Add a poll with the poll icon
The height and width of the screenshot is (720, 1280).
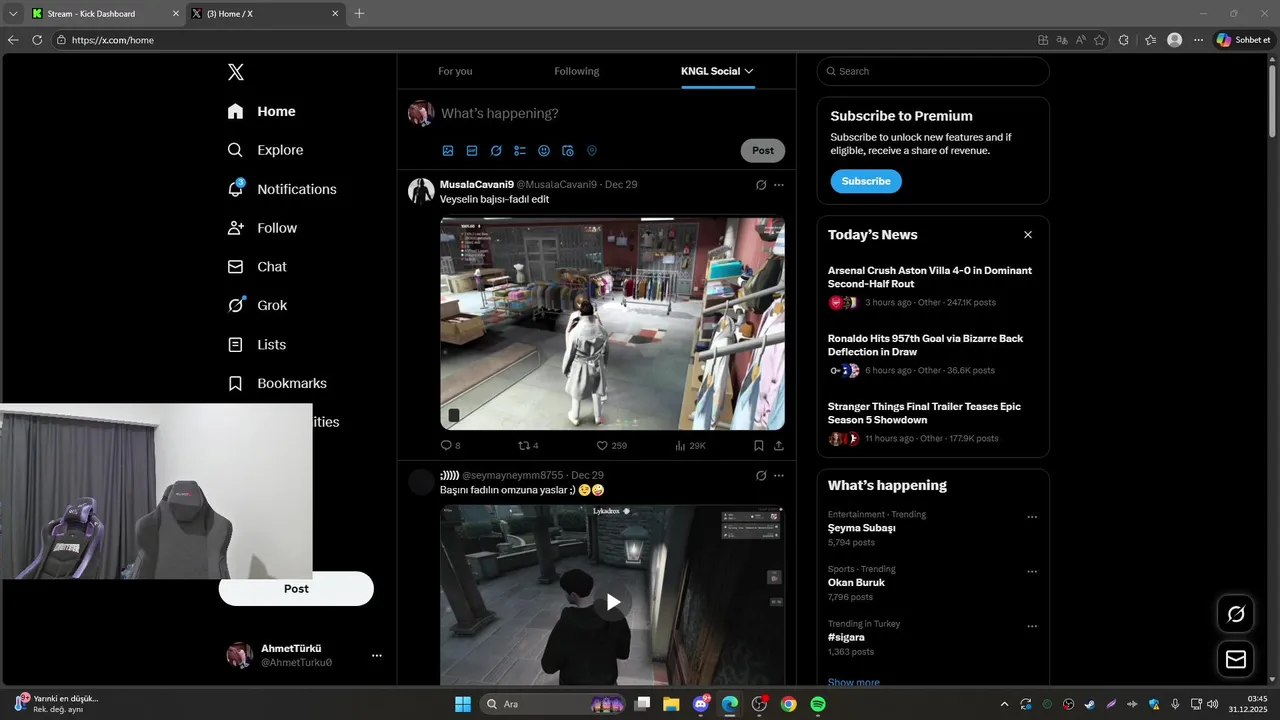[520, 151]
